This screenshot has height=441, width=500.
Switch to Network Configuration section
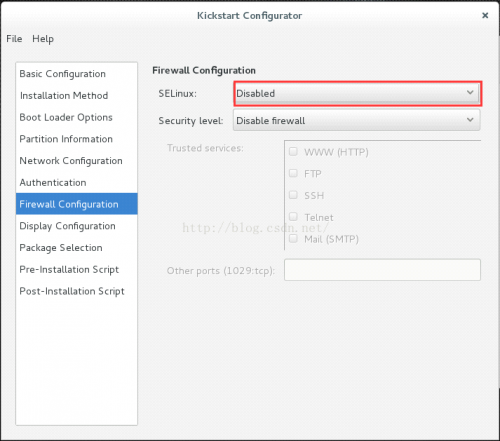coord(76,160)
